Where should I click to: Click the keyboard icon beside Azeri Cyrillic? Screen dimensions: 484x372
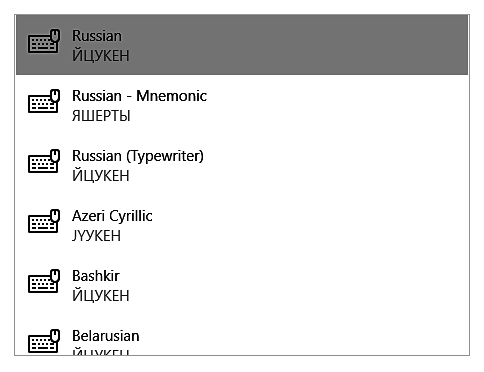coord(44,221)
